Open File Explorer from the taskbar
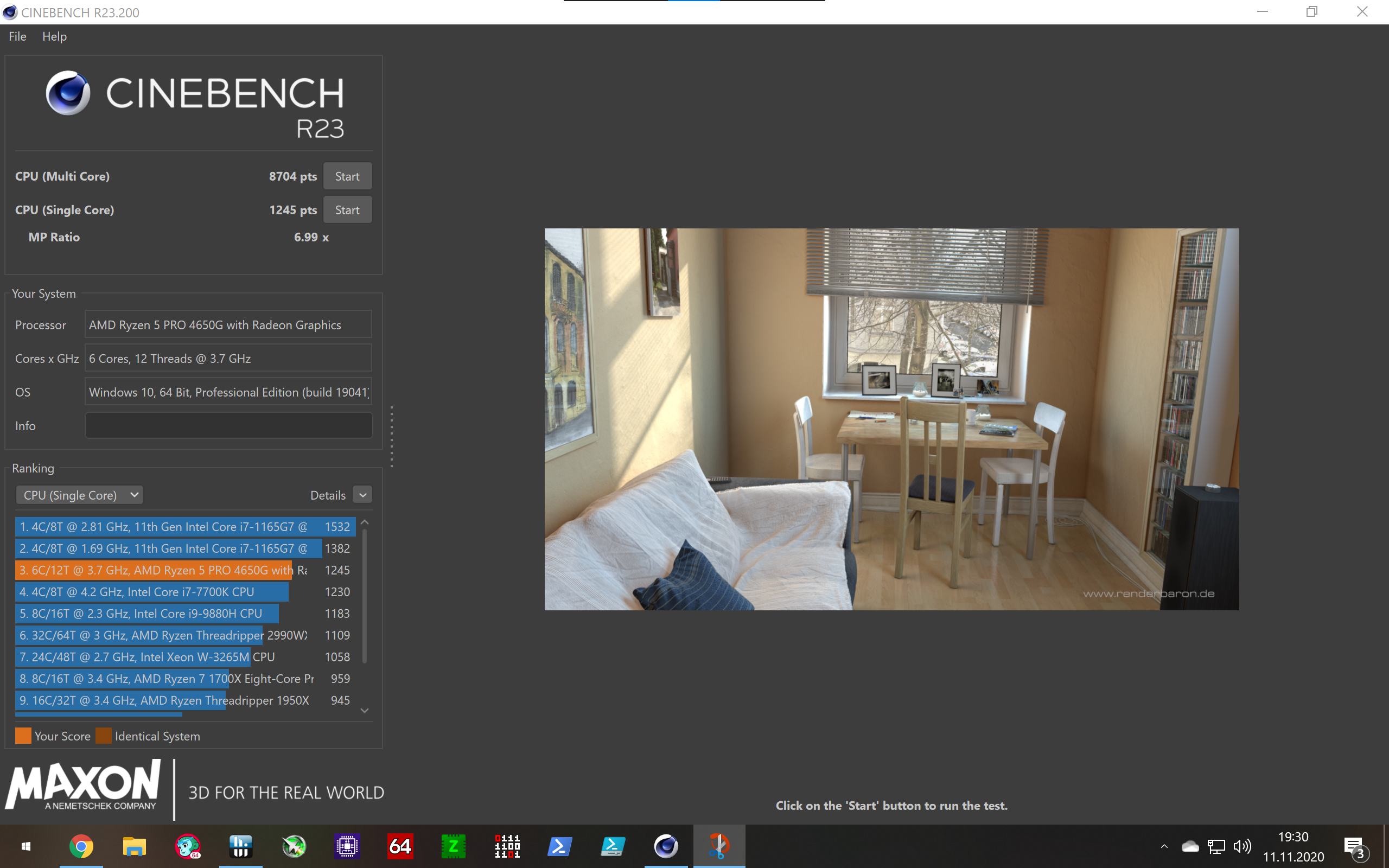The height and width of the screenshot is (868, 1389). [135, 846]
